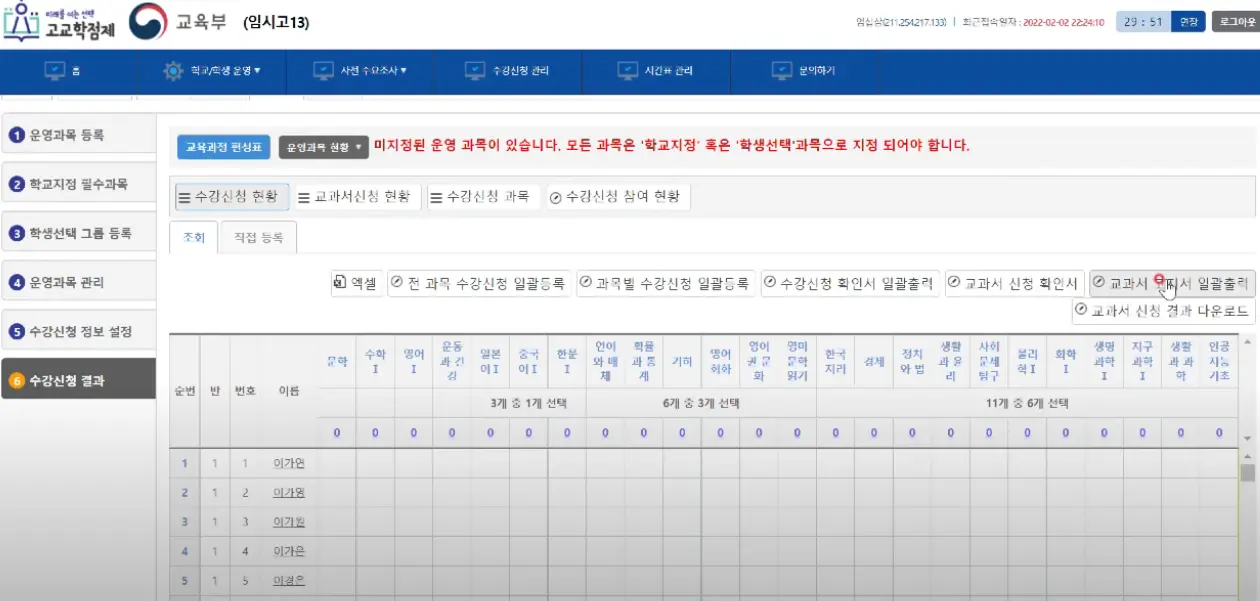Click the 인공지능 기초 column header
This screenshot has height=601, width=1260.
click(x=1219, y=361)
